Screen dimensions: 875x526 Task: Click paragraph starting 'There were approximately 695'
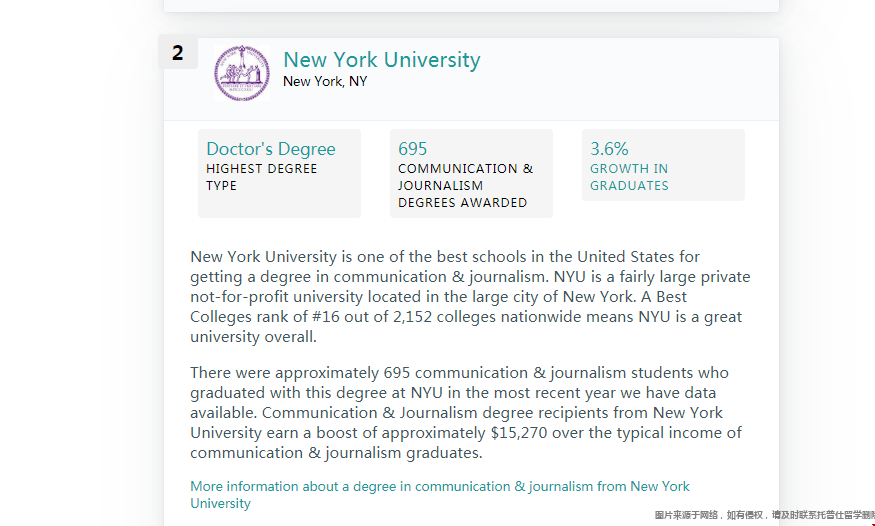tap(466, 413)
